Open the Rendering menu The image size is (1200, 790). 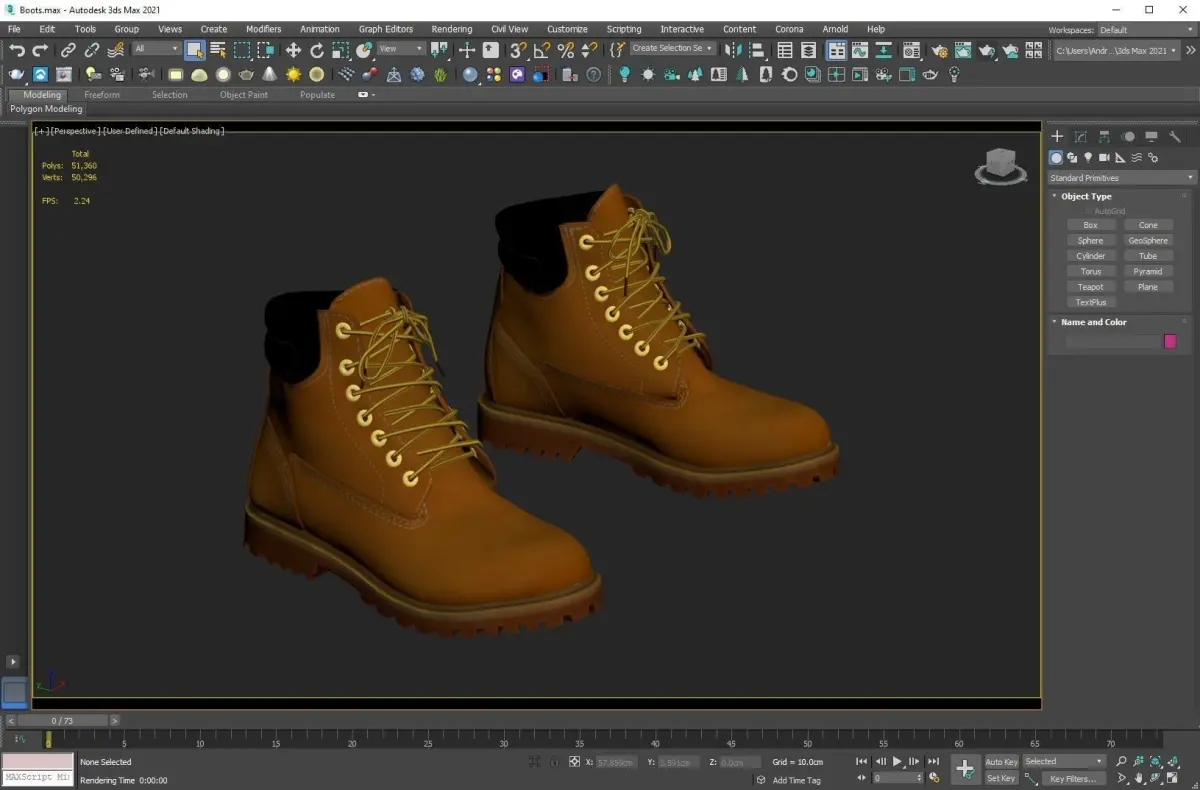click(452, 29)
